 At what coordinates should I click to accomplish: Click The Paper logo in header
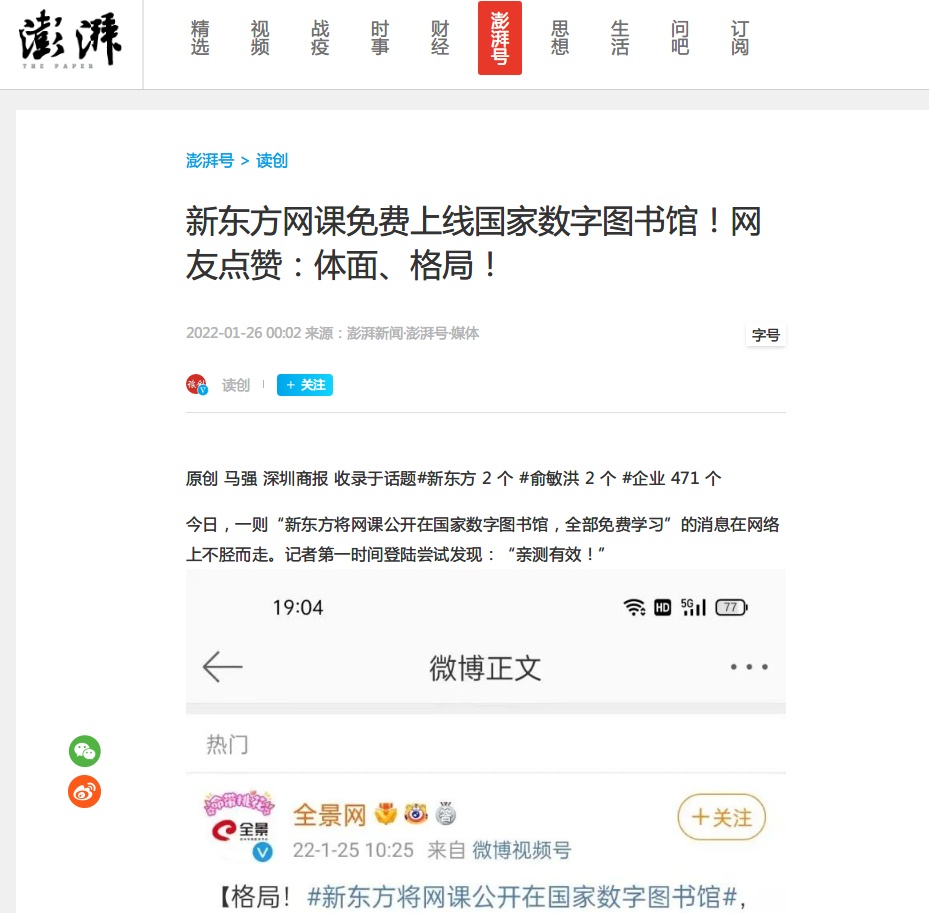point(70,39)
